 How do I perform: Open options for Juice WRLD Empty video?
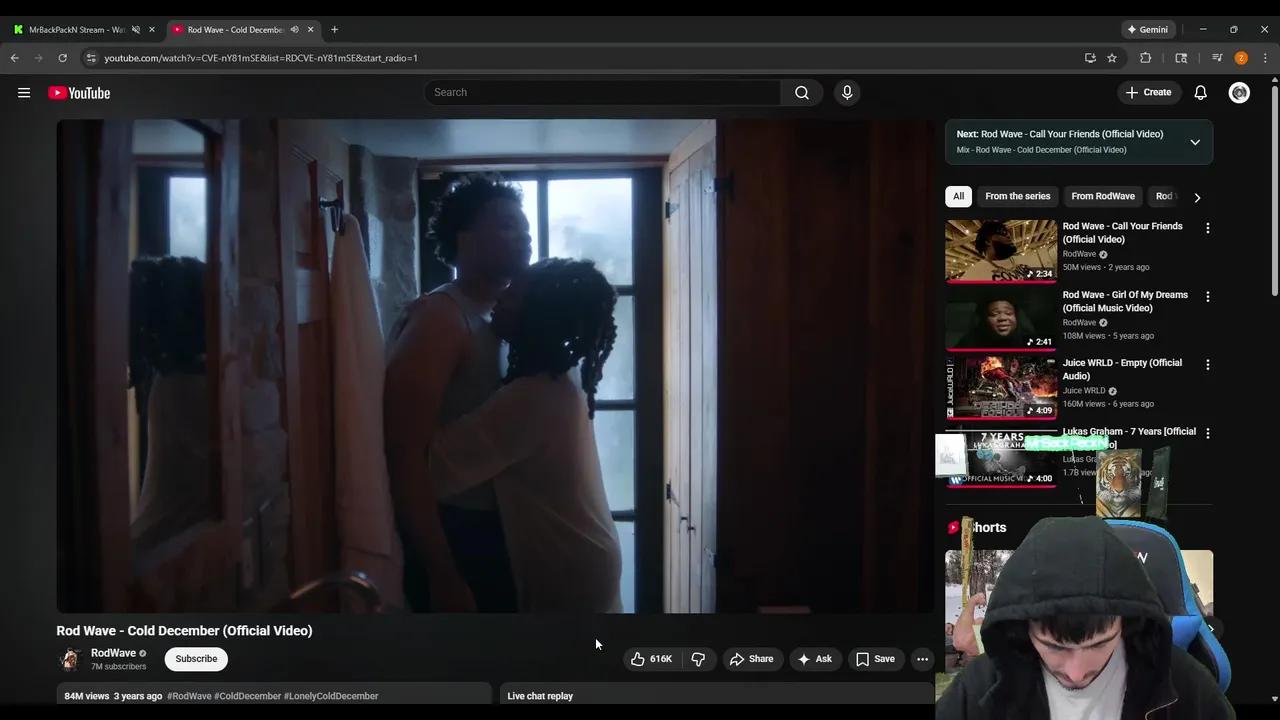click(x=1207, y=365)
